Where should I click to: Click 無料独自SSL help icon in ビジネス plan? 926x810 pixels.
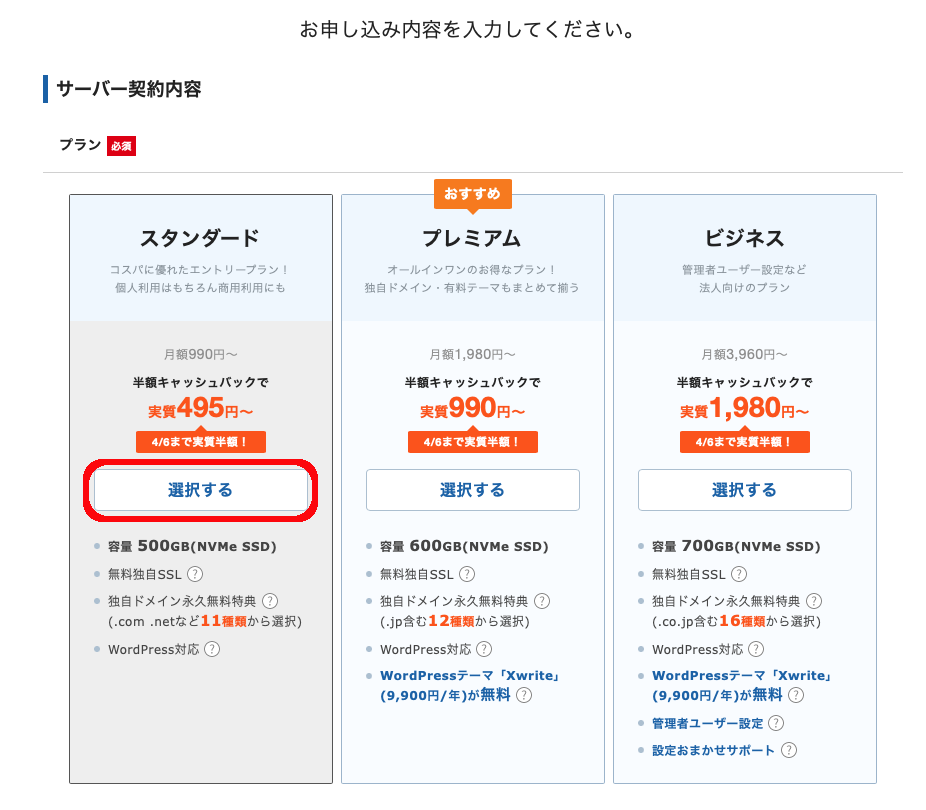coord(740,574)
